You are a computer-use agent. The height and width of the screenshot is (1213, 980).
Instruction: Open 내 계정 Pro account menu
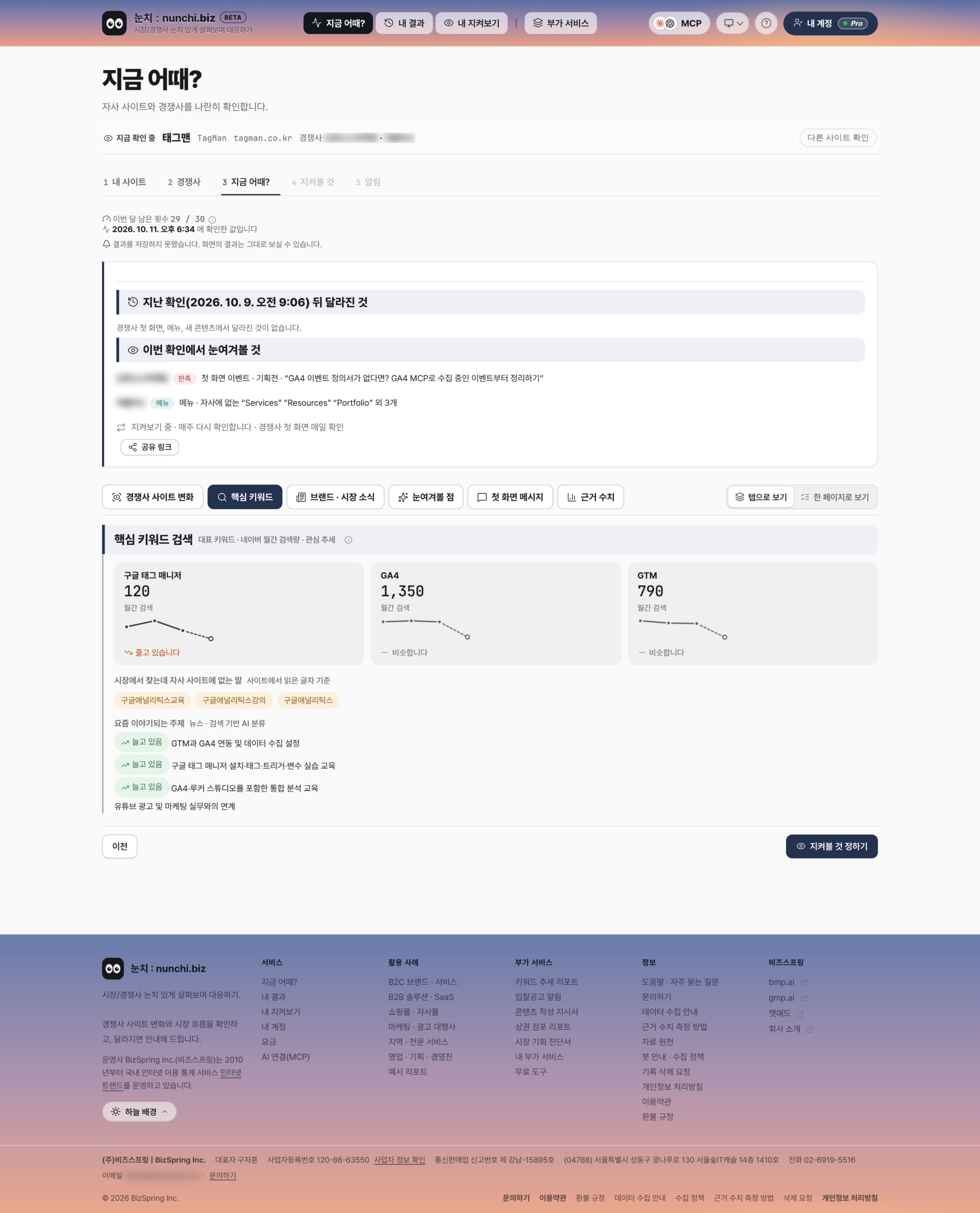pyautogui.click(x=830, y=23)
